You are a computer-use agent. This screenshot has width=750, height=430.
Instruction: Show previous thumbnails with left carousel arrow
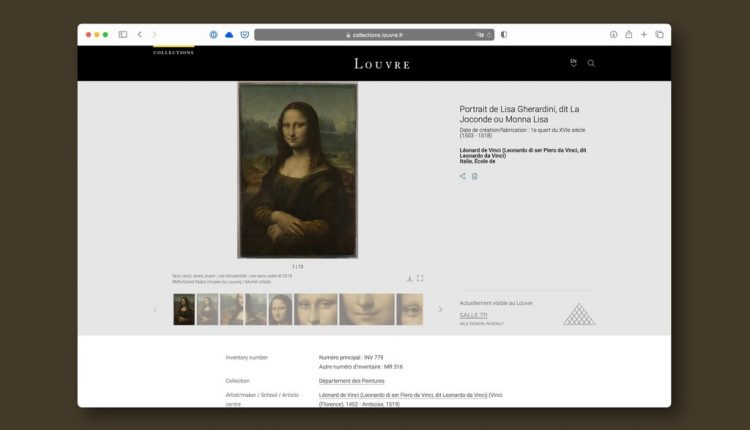point(155,309)
